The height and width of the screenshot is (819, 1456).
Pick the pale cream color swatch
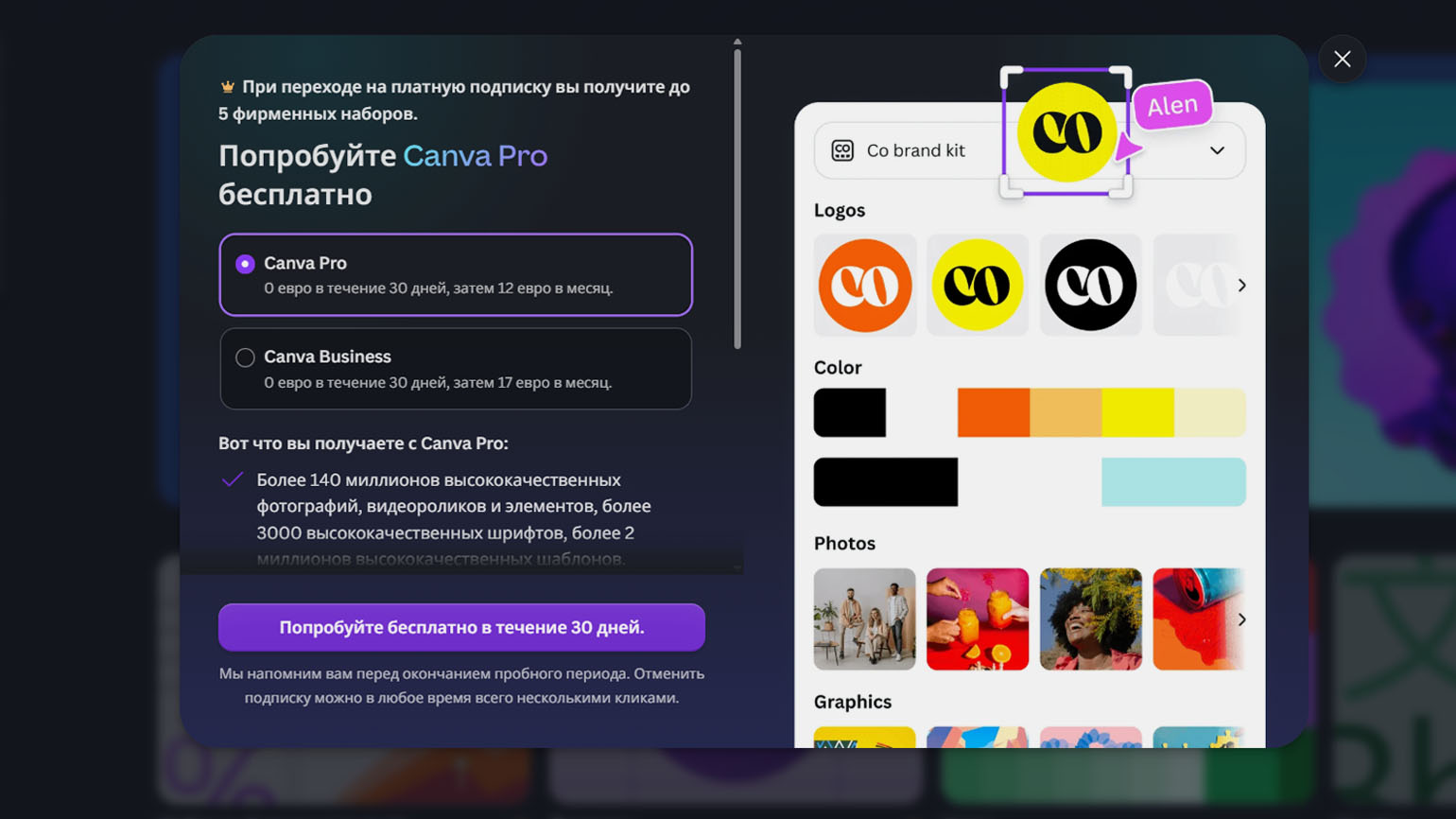[x=1210, y=412]
